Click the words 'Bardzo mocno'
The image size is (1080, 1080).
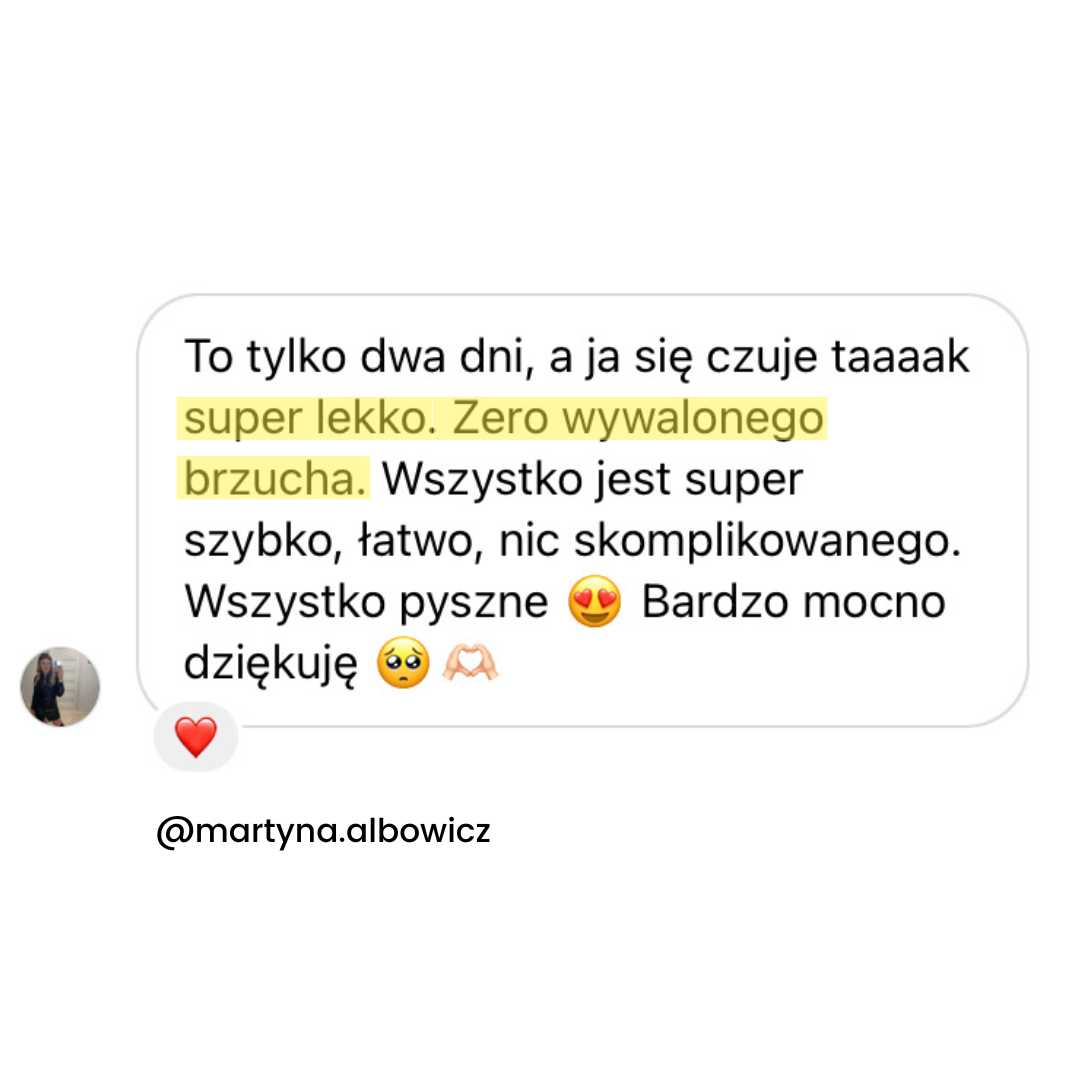coord(793,602)
